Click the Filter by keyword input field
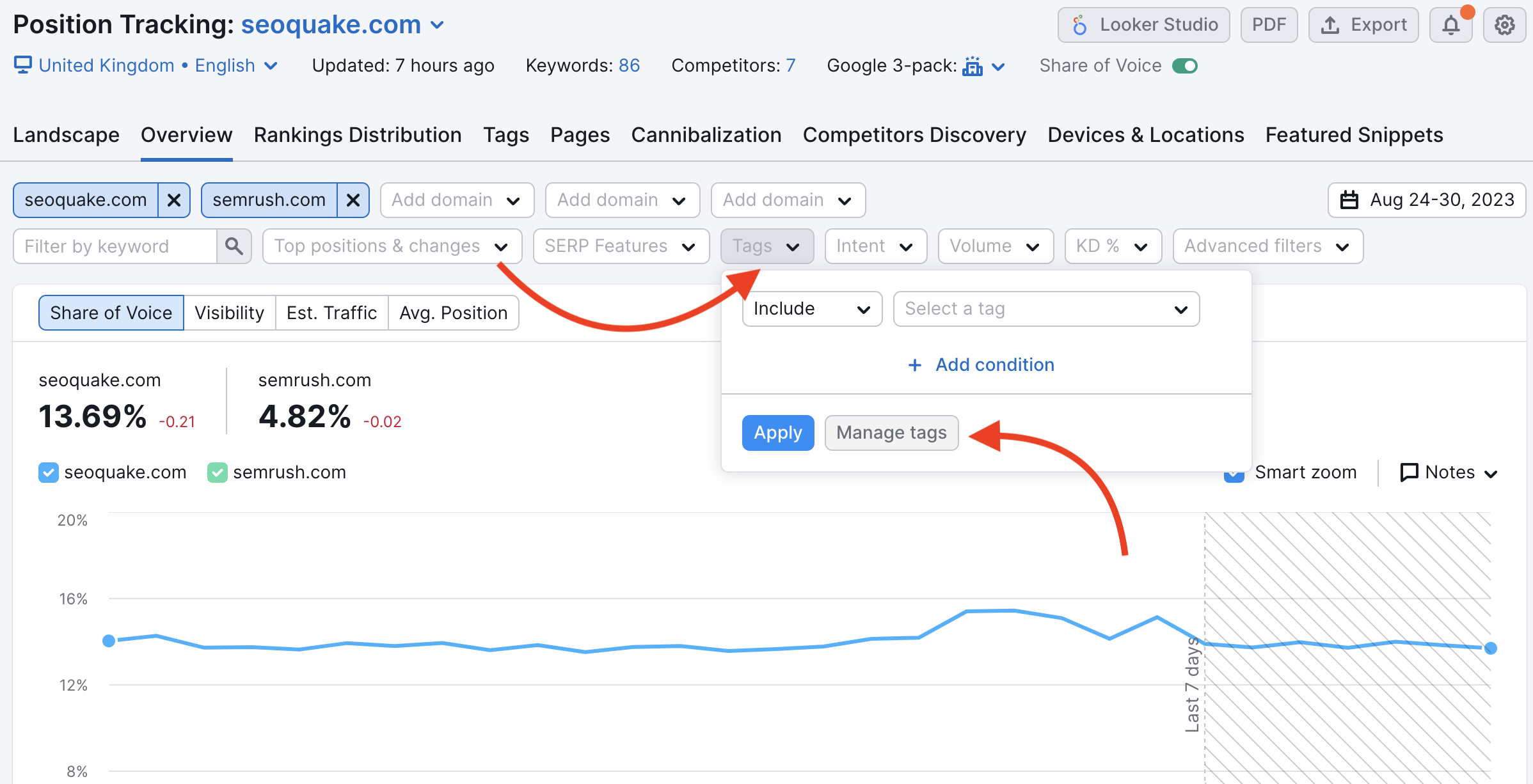The height and width of the screenshot is (784, 1533). click(114, 246)
